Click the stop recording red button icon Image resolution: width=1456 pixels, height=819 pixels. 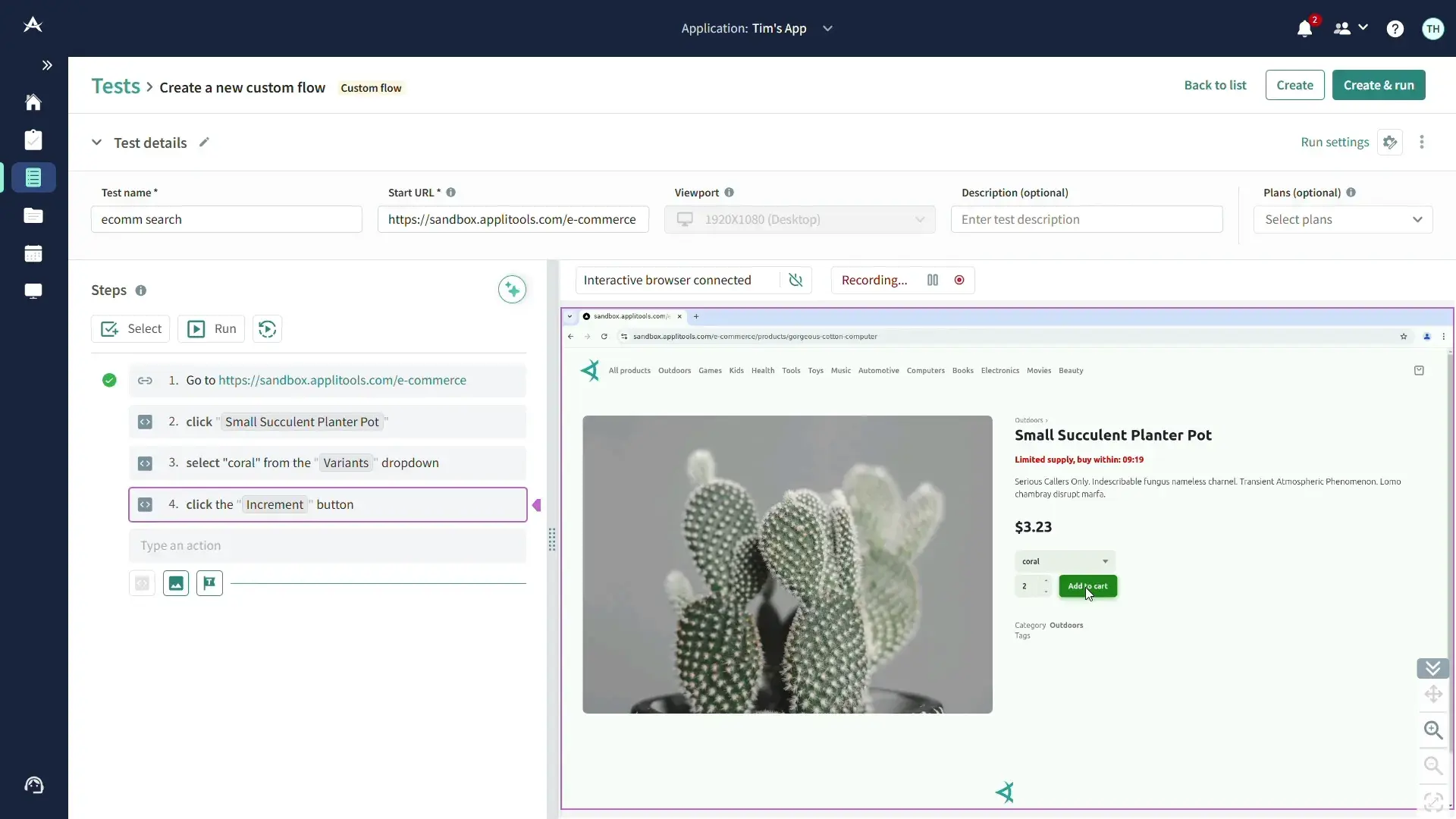(x=958, y=280)
